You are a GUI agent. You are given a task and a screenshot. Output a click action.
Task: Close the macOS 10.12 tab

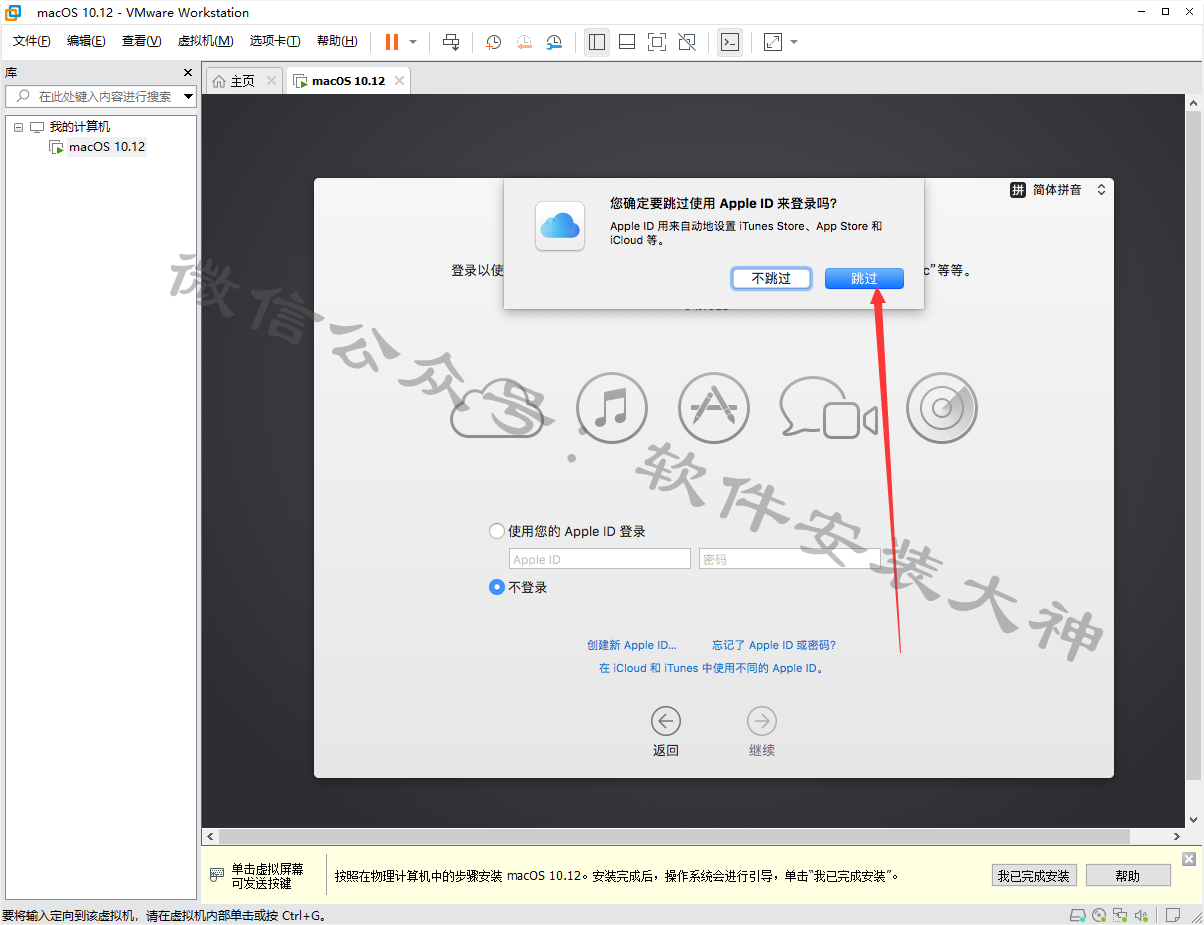pyautogui.click(x=399, y=80)
